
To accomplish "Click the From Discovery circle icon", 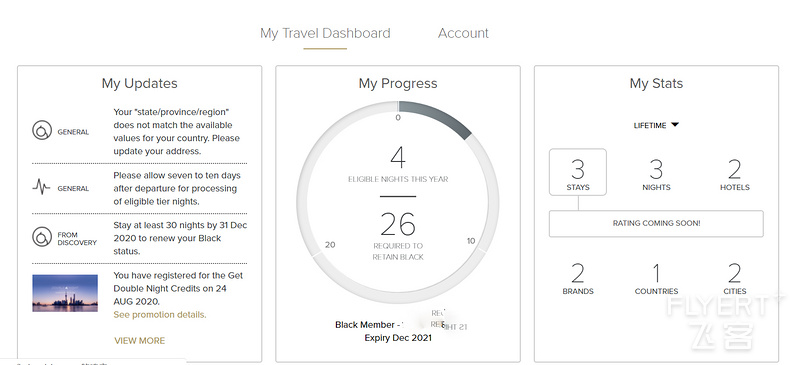I will click(42, 237).
